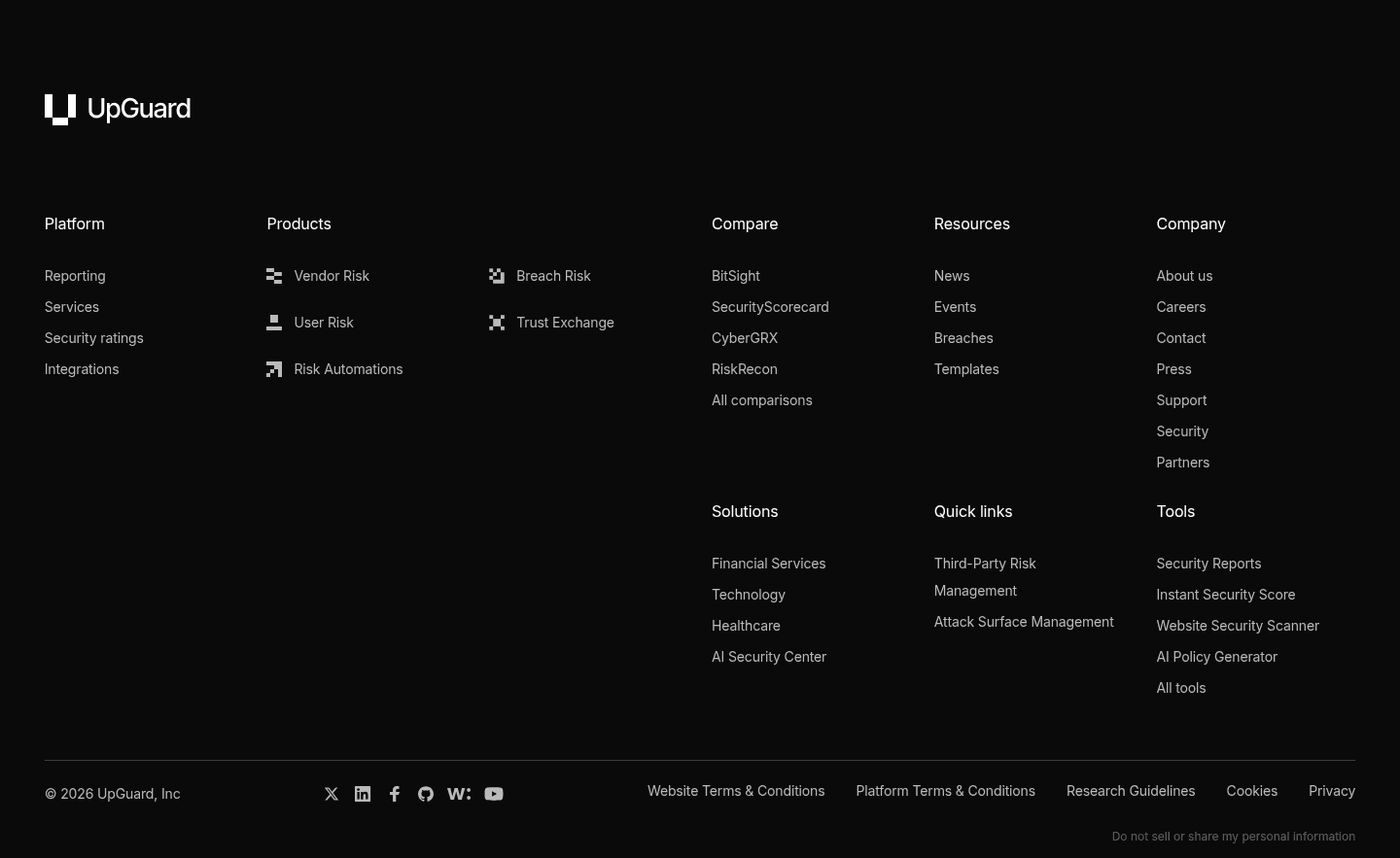The image size is (1400, 858).
Task: Open SecurityScorecard comparison
Action: pos(770,307)
